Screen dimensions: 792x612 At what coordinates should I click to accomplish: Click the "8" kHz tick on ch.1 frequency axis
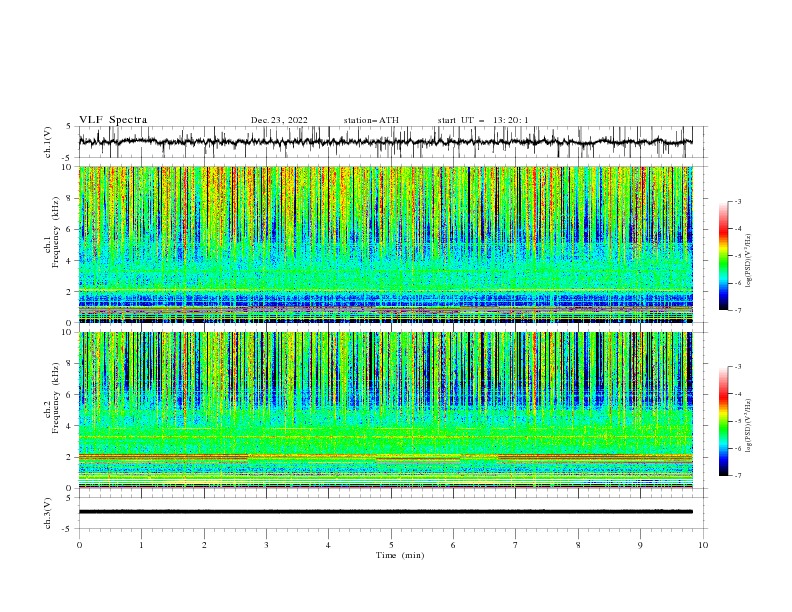[x=70, y=198]
